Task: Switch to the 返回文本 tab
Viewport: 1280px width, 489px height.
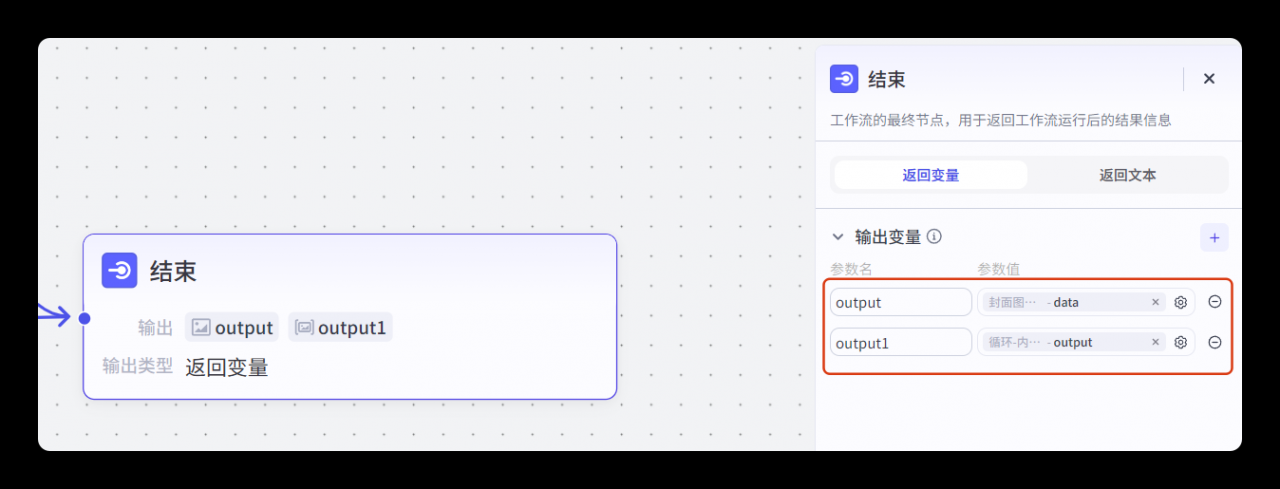Action: [1128, 175]
